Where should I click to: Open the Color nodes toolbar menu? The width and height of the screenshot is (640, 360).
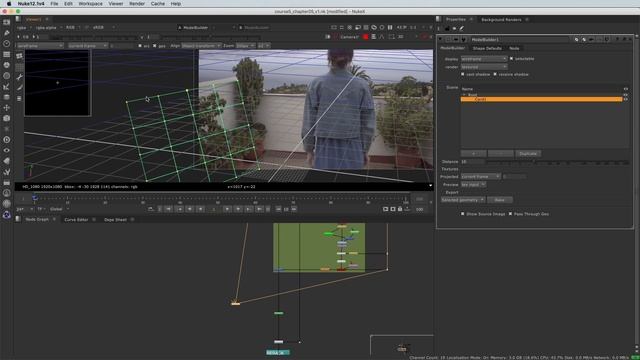(7, 65)
